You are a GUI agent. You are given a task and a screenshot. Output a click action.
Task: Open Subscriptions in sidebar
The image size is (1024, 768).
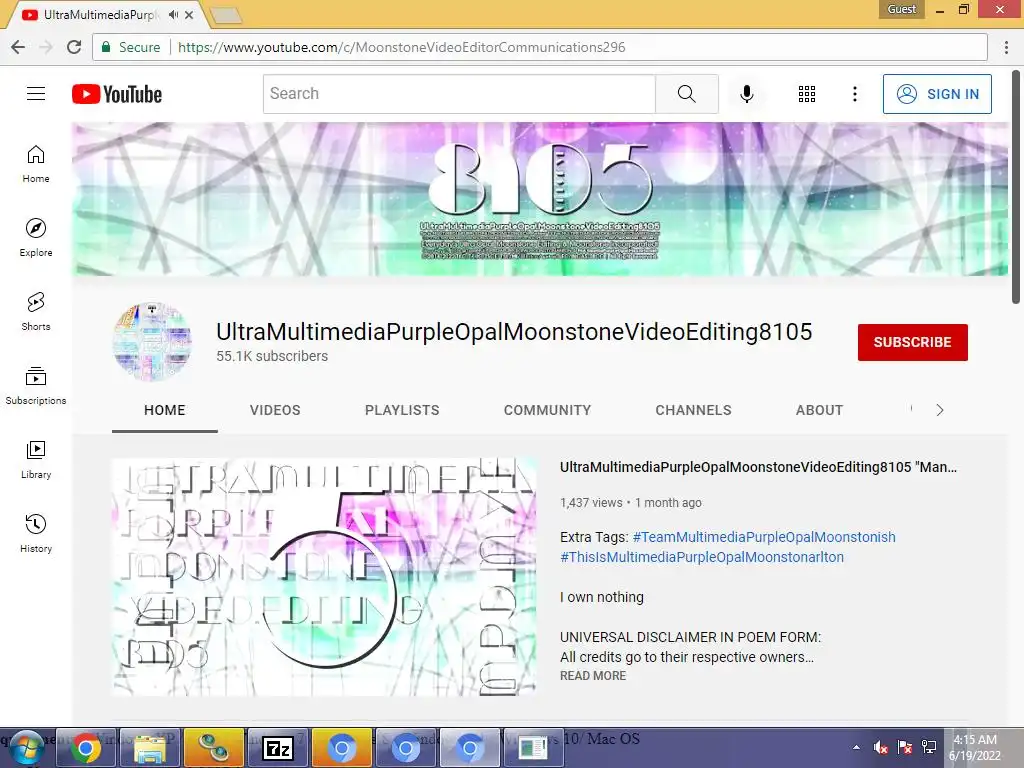pos(36,385)
